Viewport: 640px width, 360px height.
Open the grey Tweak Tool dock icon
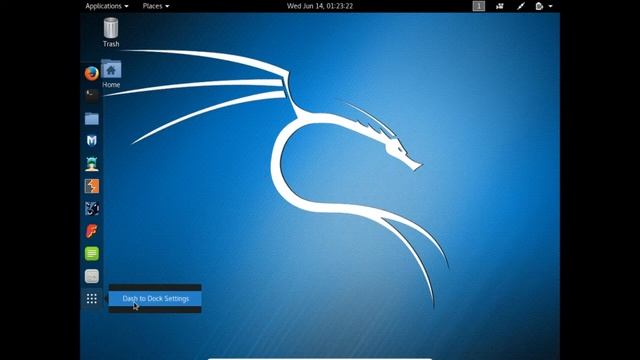tap(92, 276)
